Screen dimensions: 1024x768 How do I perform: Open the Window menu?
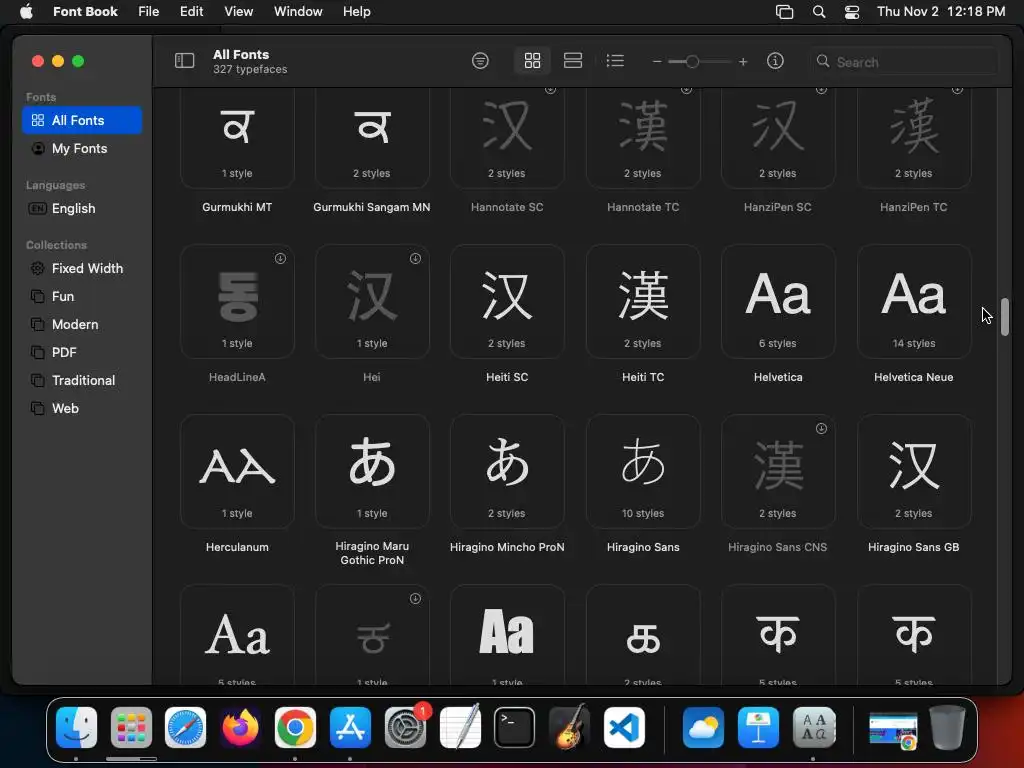[298, 11]
